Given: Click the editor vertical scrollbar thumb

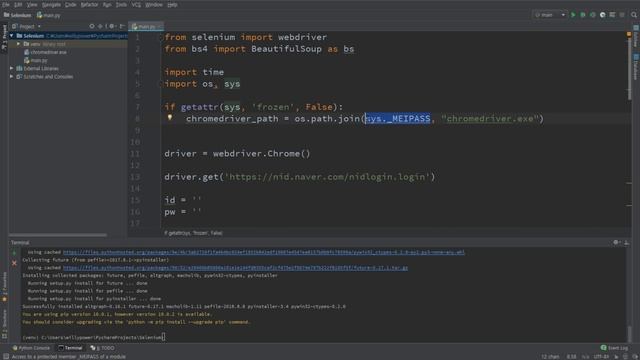Looking at the screenshot, I should (629, 69).
